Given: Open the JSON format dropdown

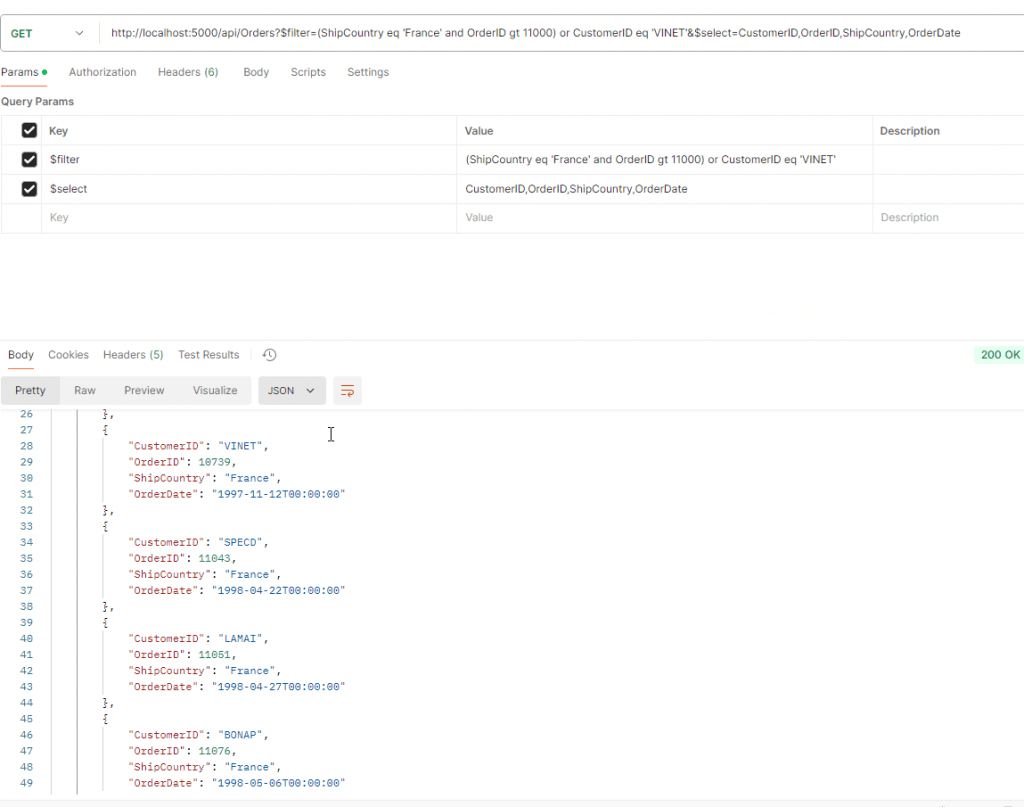Looking at the screenshot, I should [291, 391].
